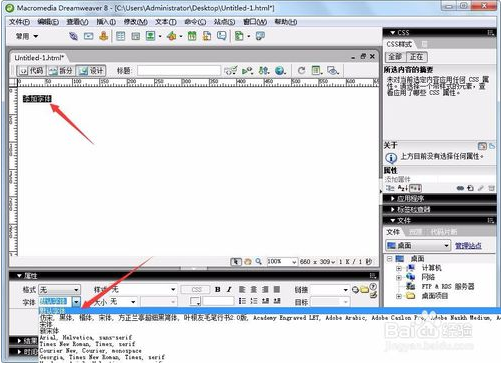Screen dimensions: 502x372
Task: Insert a named anchor icon
Action: [104, 36]
